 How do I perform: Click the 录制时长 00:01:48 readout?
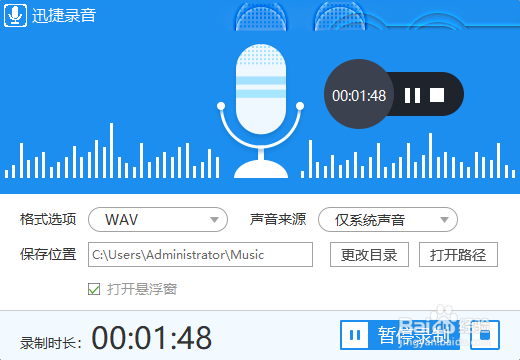(x=116, y=338)
